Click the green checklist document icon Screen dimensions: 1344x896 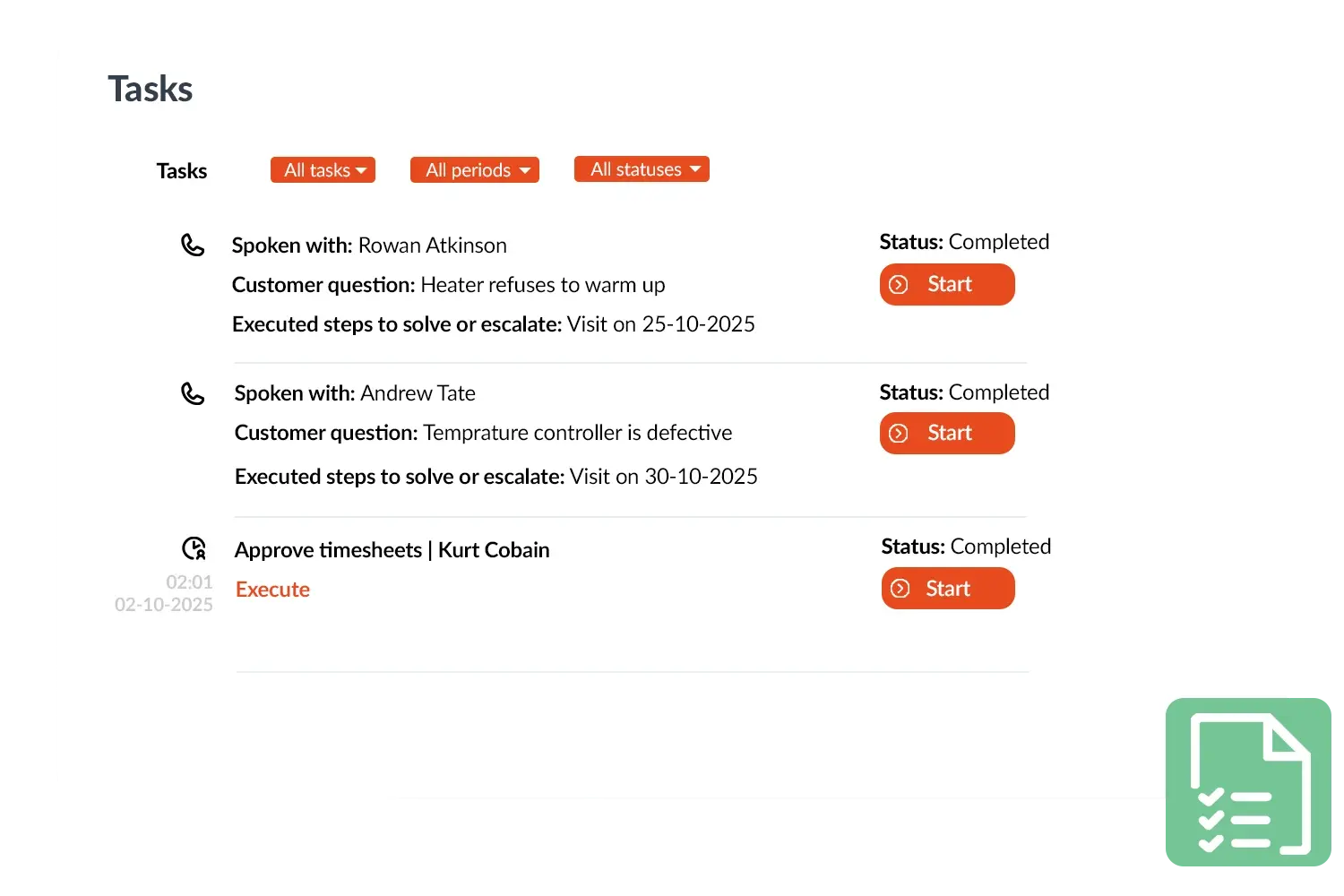click(1249, 782)
